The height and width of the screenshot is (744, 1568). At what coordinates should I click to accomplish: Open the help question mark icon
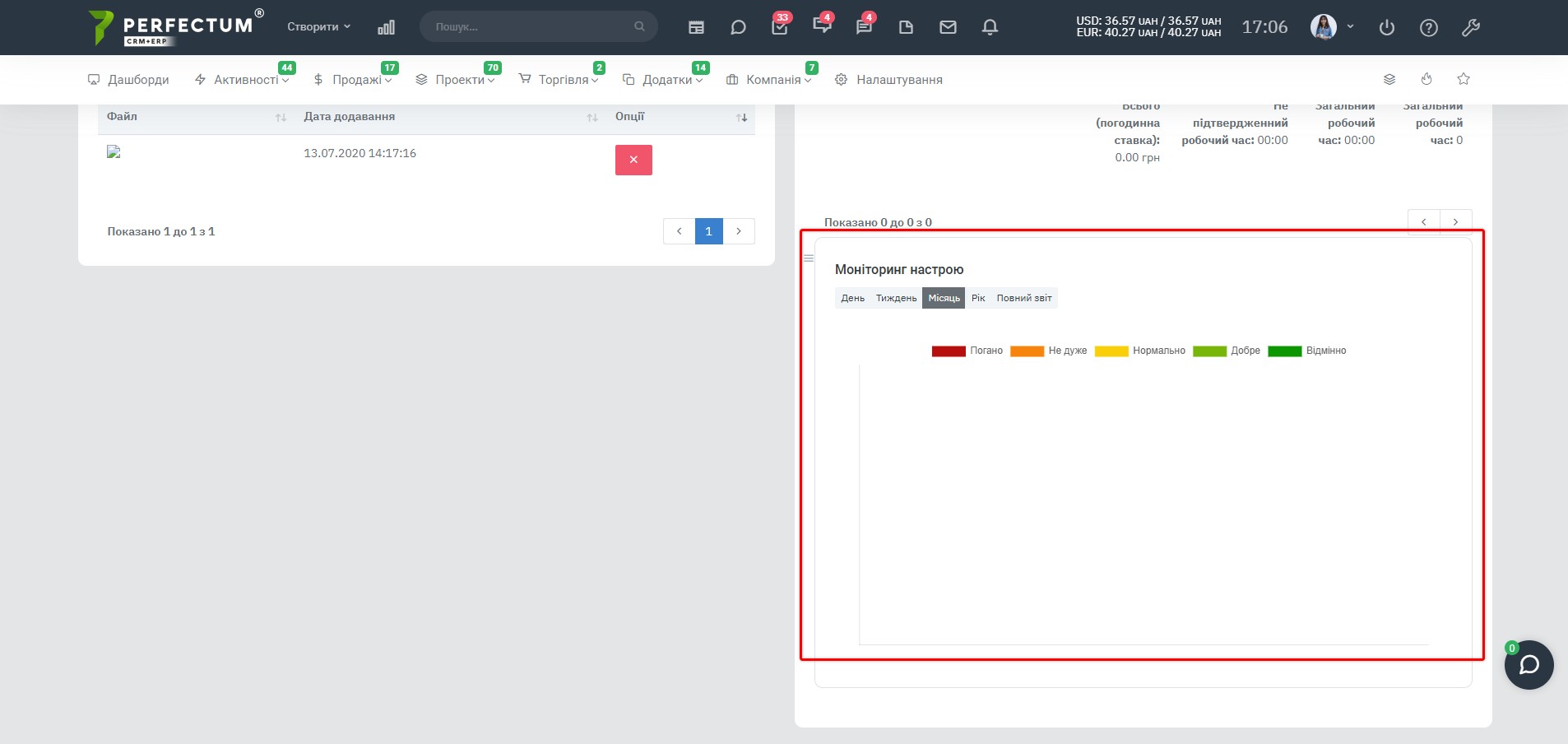1429,27
